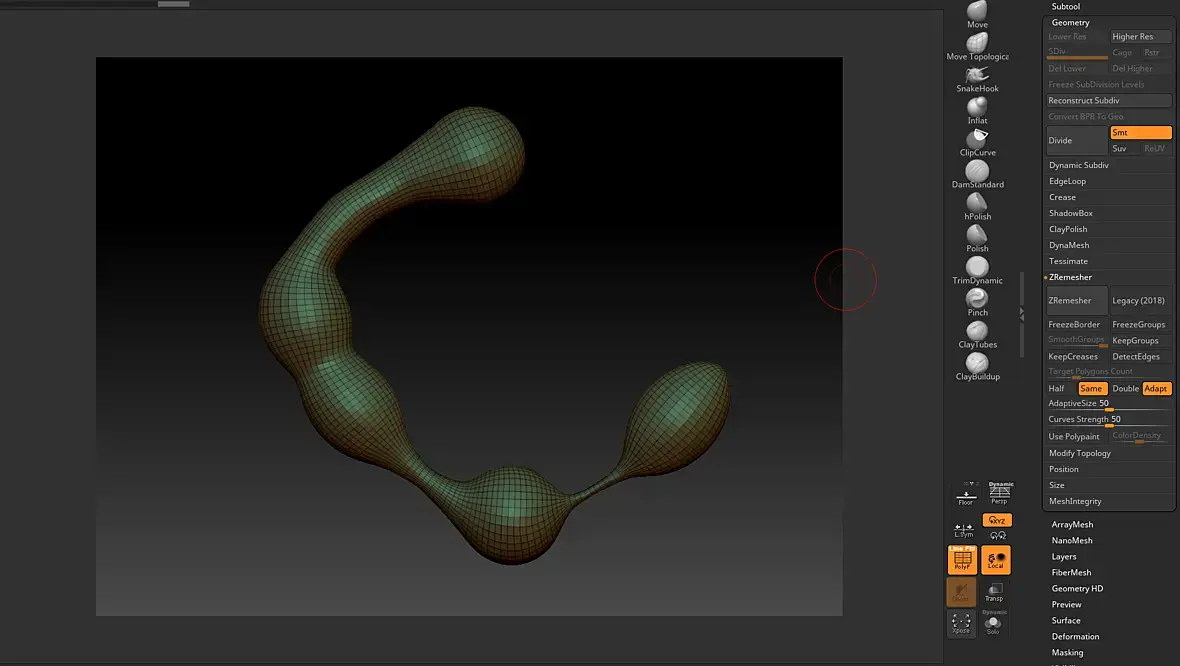Image resolution: width=1180 pixels, height=666 pixels.
Task: Select the ClipCurve brush
Action: point(977,142)
